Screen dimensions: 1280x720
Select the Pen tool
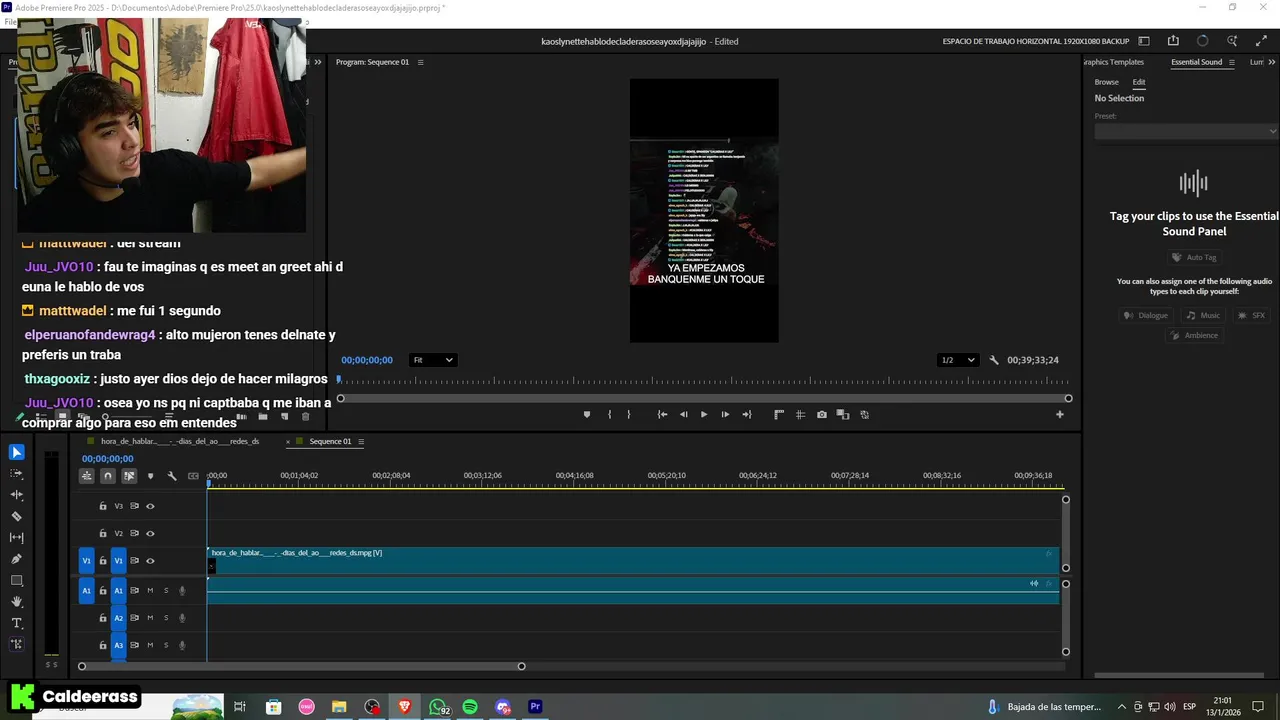(x=16, y=559)
